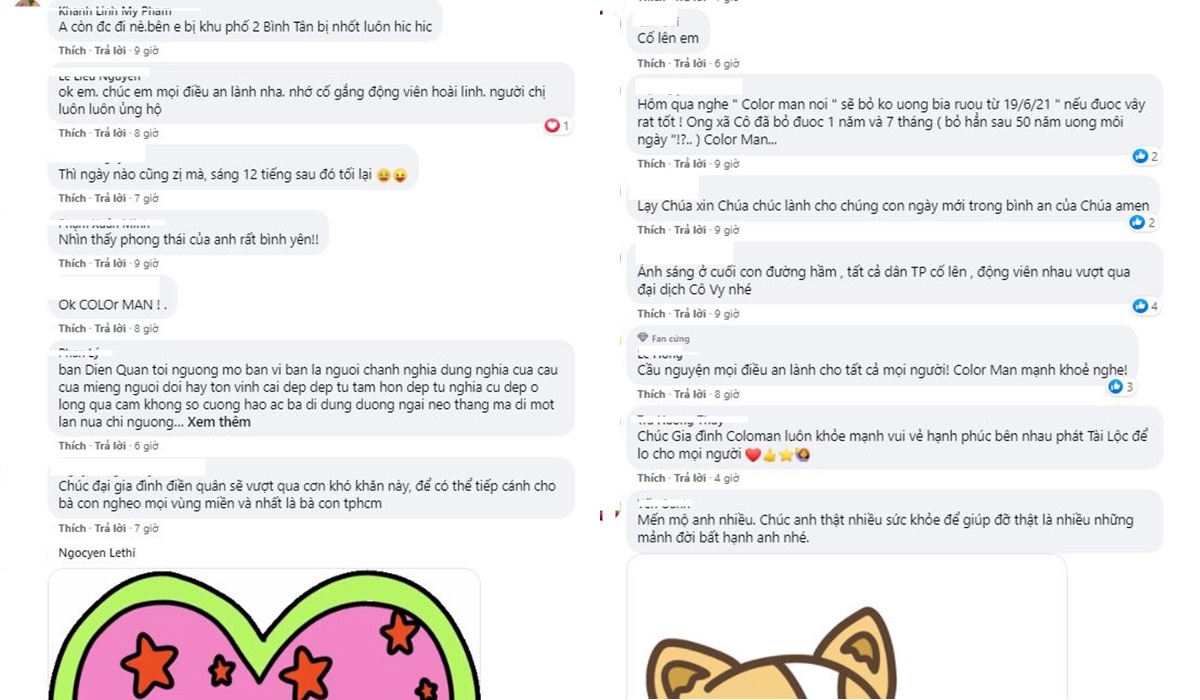The image size is (1200, 700).
Task: View like reactions on the Color man beer comment
Action: click(x=1145, y=156)
